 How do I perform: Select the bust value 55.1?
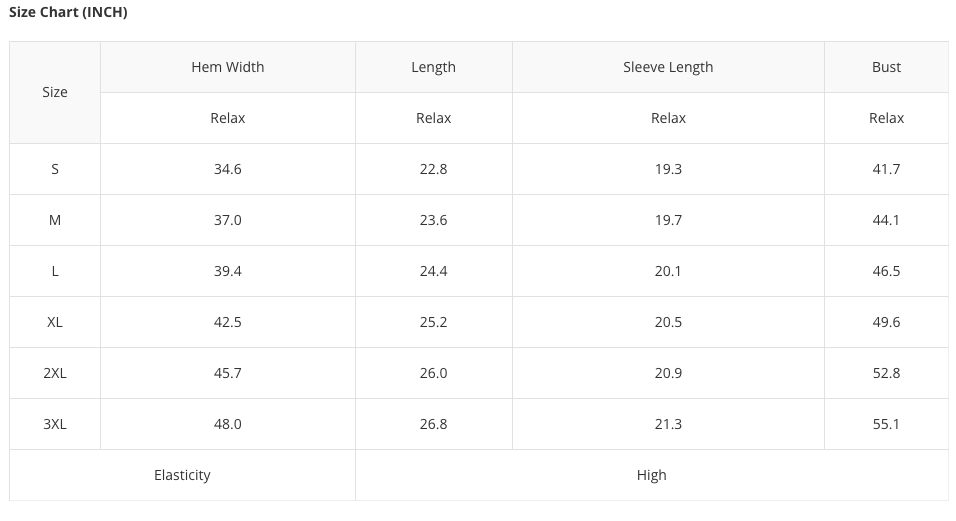click(x=886, y=424)
